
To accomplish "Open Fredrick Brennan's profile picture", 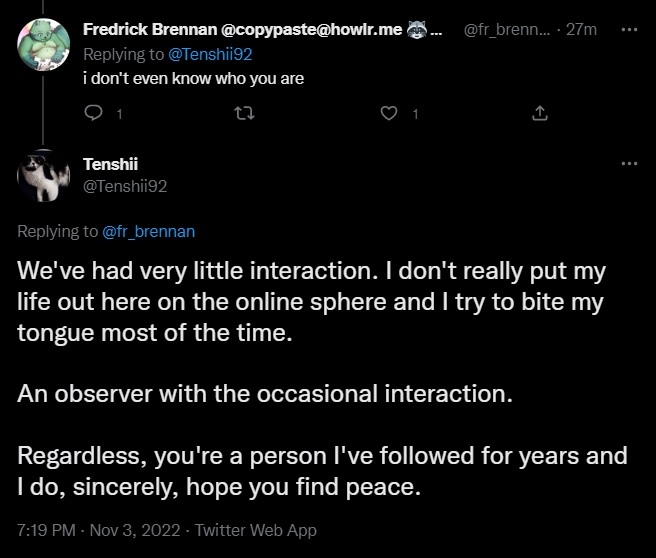I will click(x=43, y=45).
